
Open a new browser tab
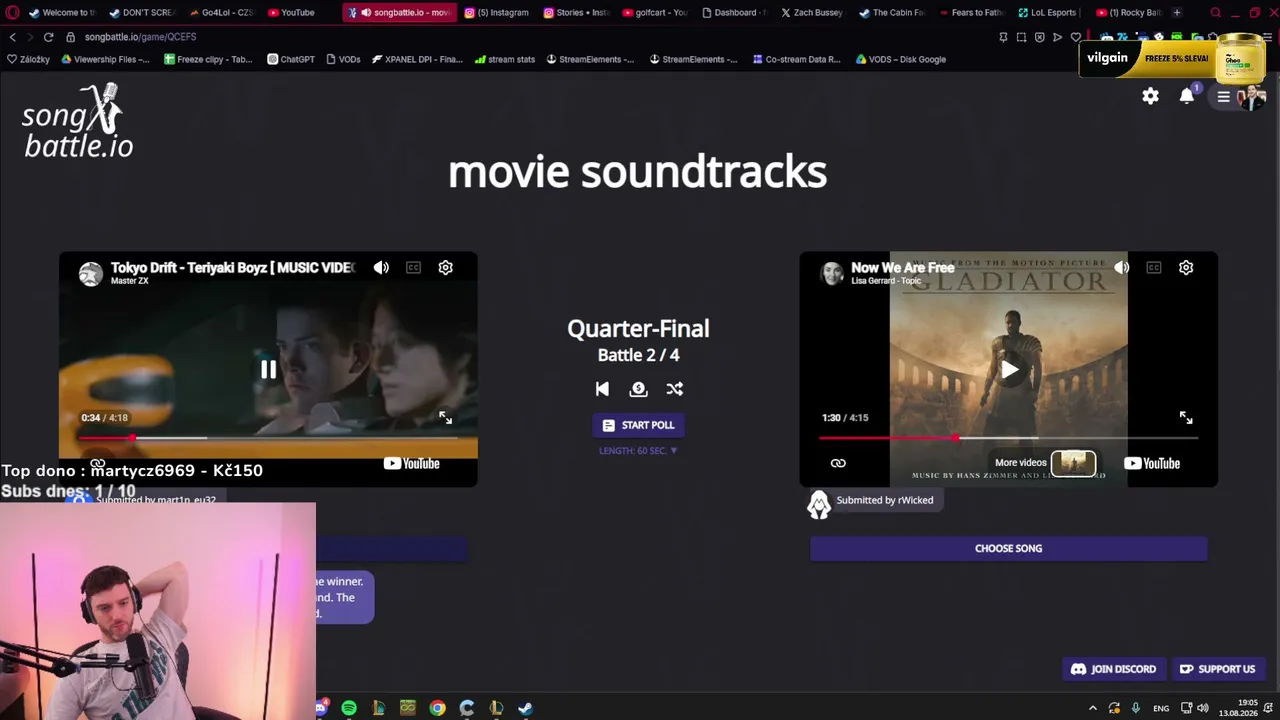(x=1176, y=13)
